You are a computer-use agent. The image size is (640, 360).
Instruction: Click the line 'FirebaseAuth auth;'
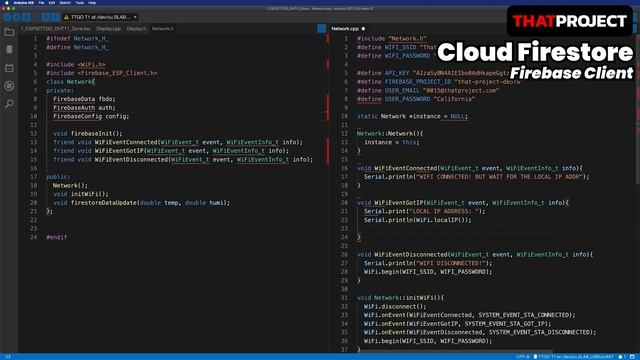click(84, 108)
